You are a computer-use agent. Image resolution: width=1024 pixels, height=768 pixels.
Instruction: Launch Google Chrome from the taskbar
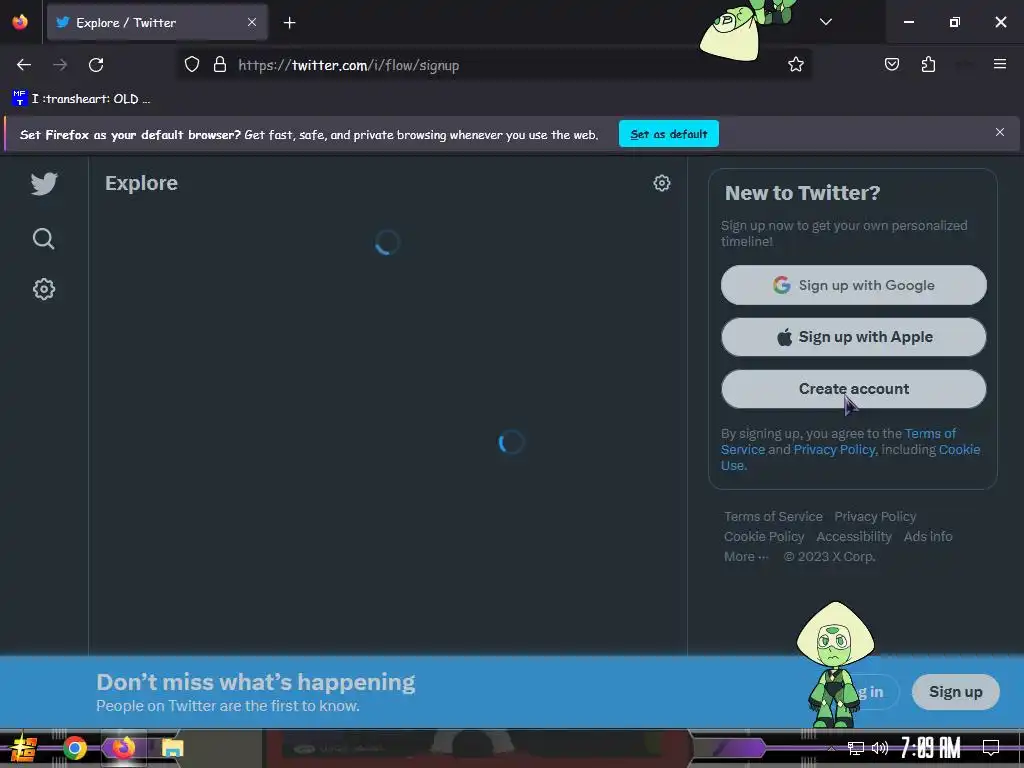click(75, 748)
